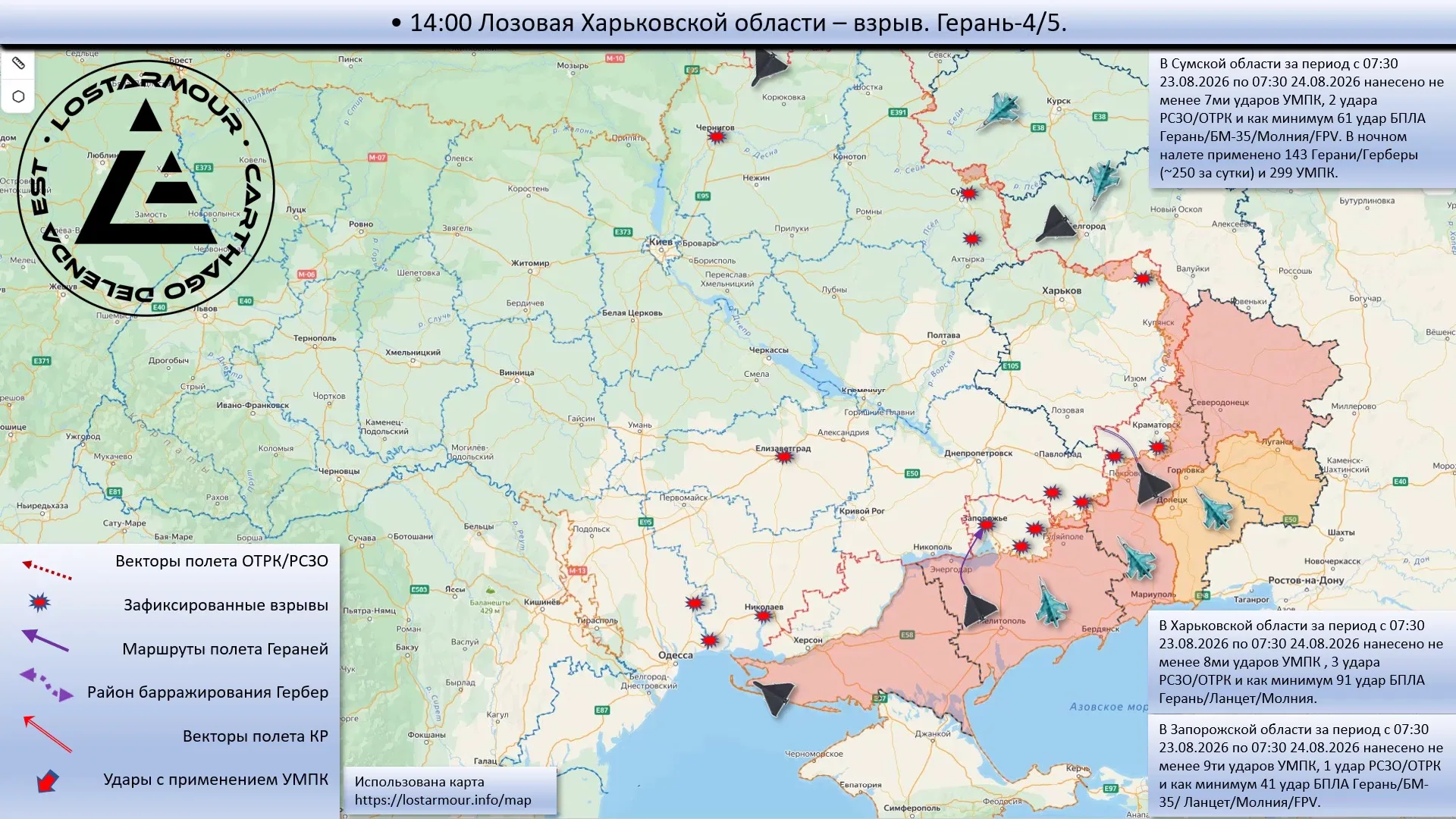
Task: Click the Geran drone icon near Покровск
Action: click(1152, 485)
